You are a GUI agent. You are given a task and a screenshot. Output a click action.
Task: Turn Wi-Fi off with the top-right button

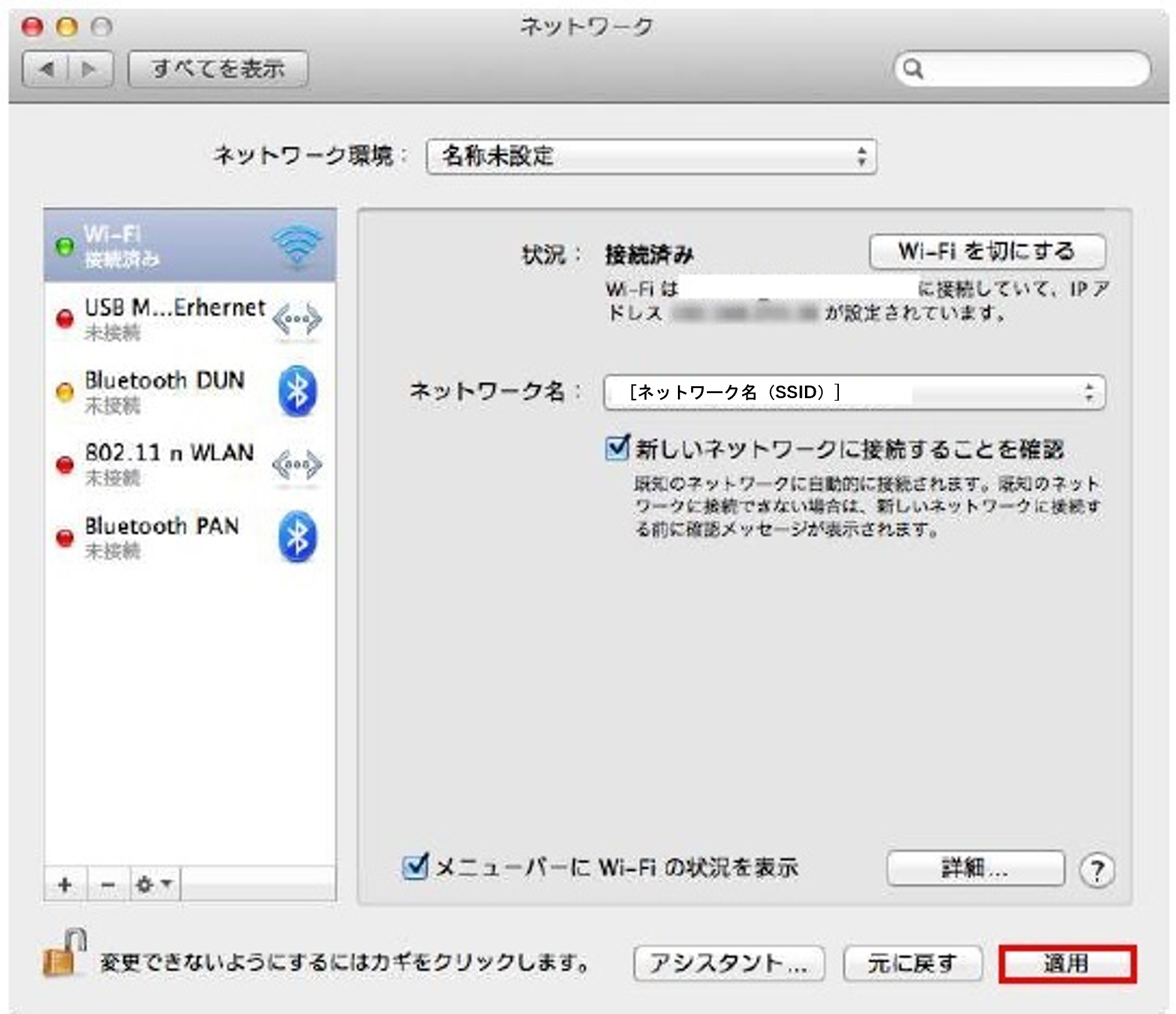[x=987, y=252]
